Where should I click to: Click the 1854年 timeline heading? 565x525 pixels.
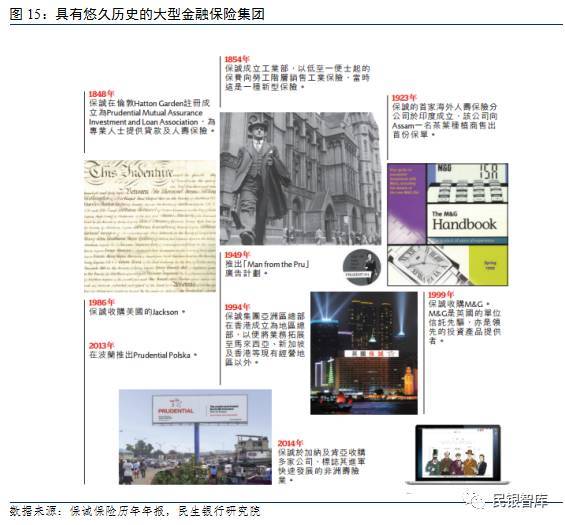tap(237, 59)
